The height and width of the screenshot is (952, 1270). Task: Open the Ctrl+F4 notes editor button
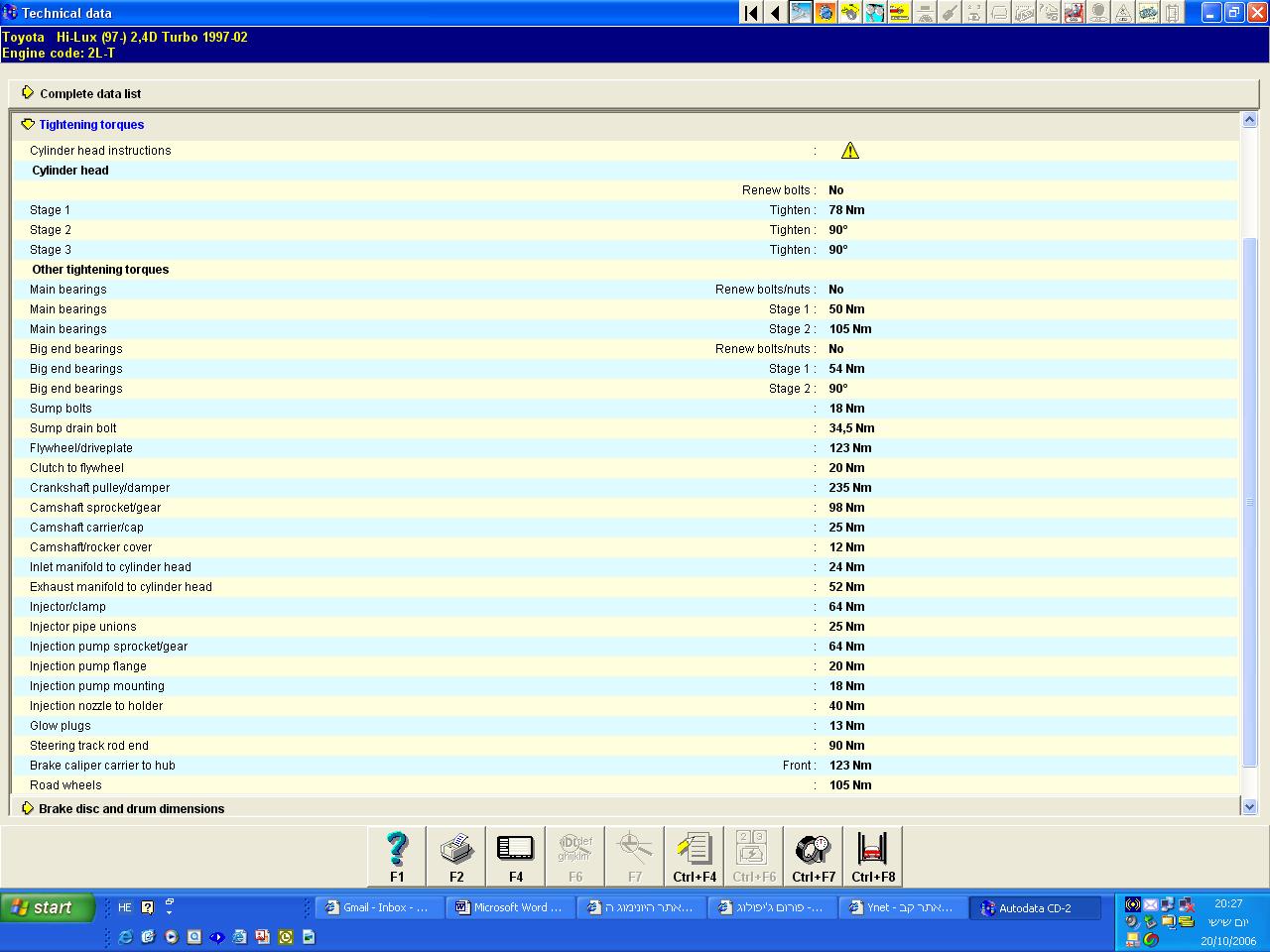pos(695,856)
